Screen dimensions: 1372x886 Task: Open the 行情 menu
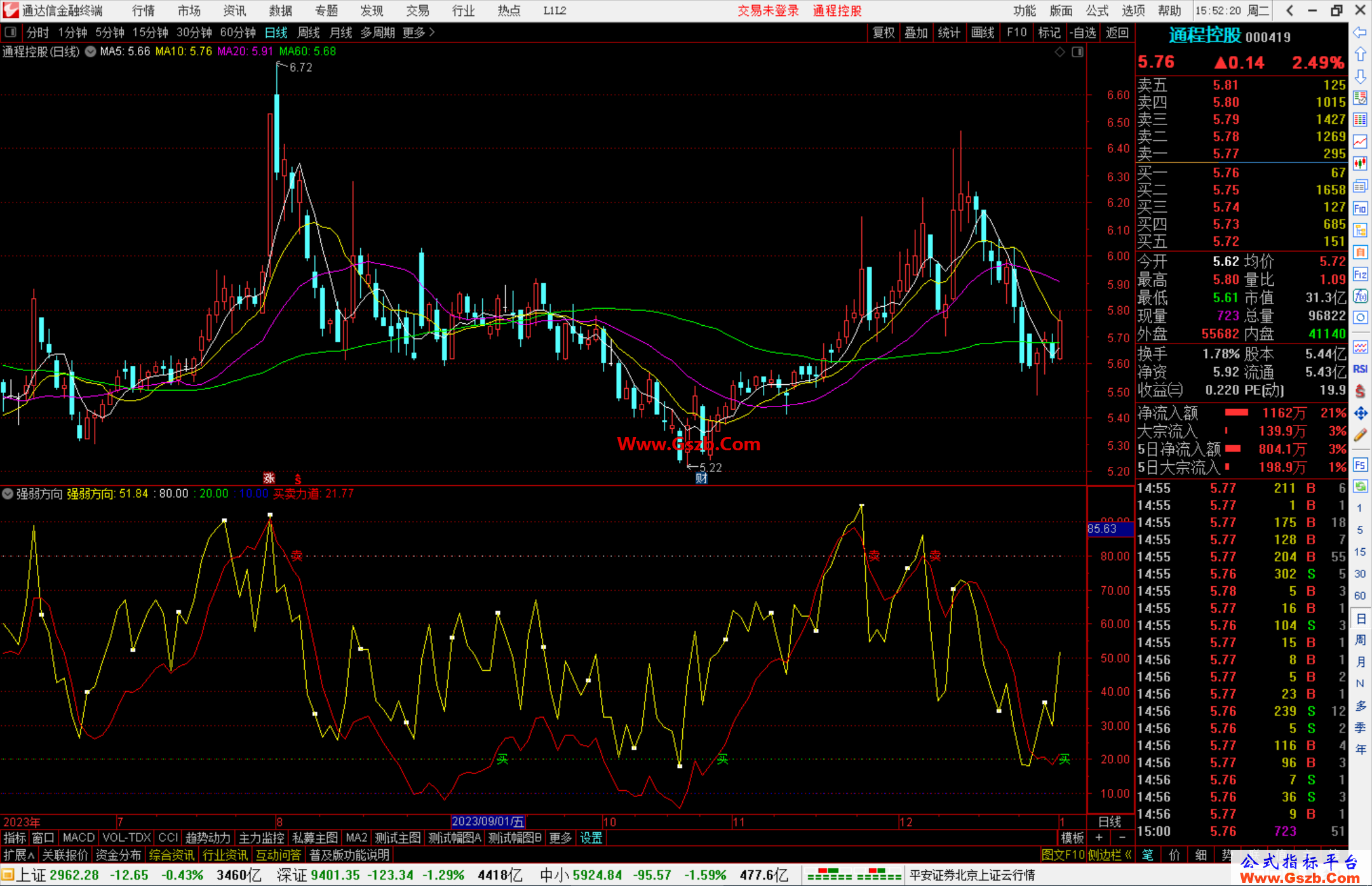(x=144, y=10)
